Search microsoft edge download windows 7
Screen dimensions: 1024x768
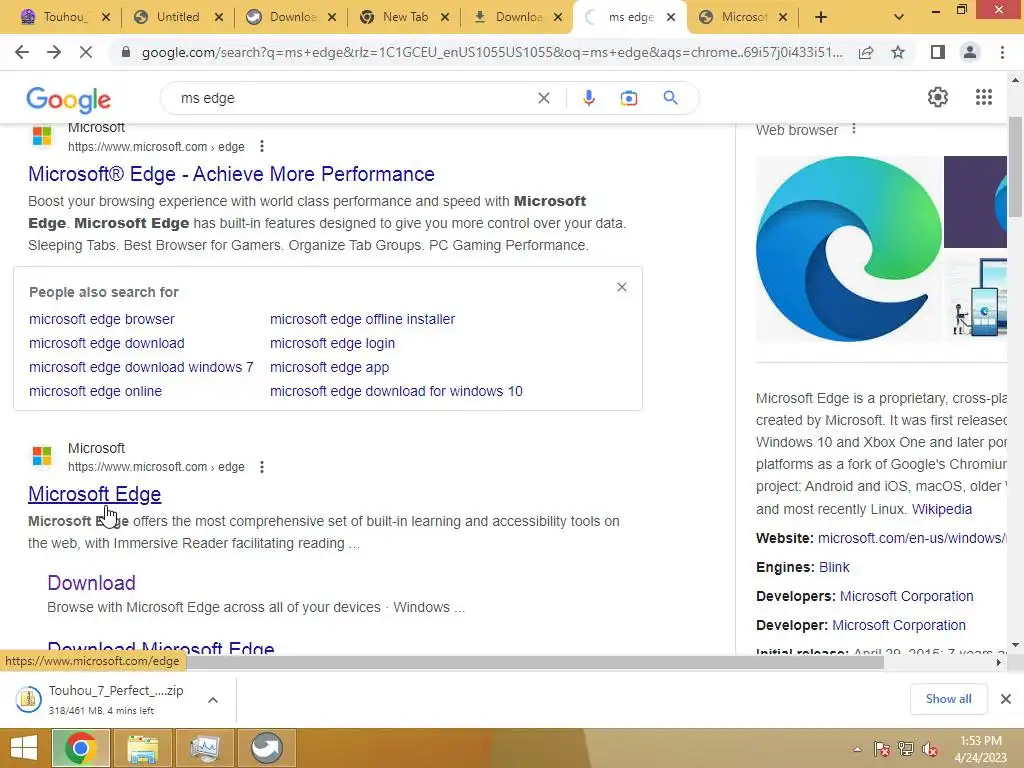point(141,368)
